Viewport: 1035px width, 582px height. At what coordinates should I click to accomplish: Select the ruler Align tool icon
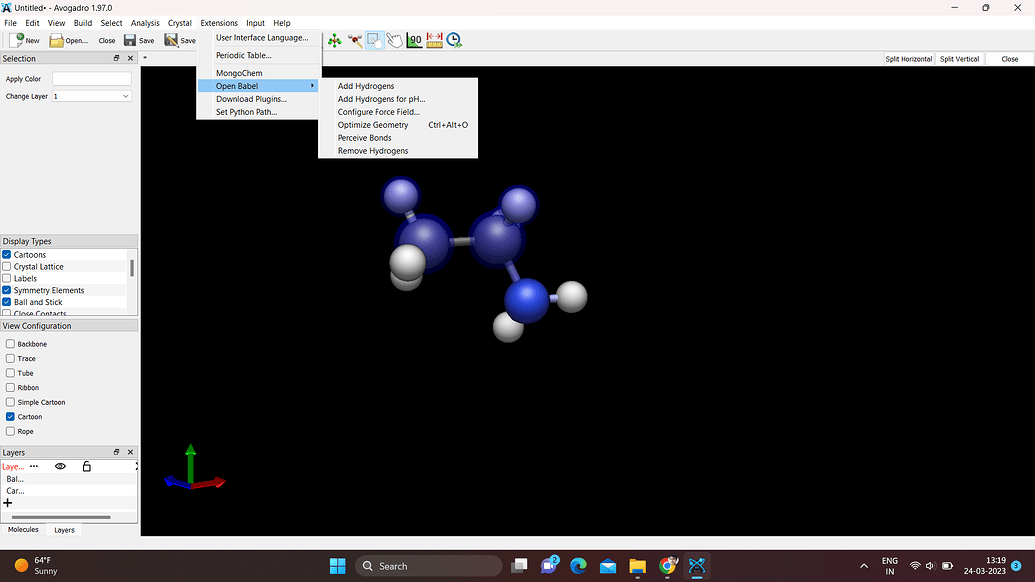(434, 40)
